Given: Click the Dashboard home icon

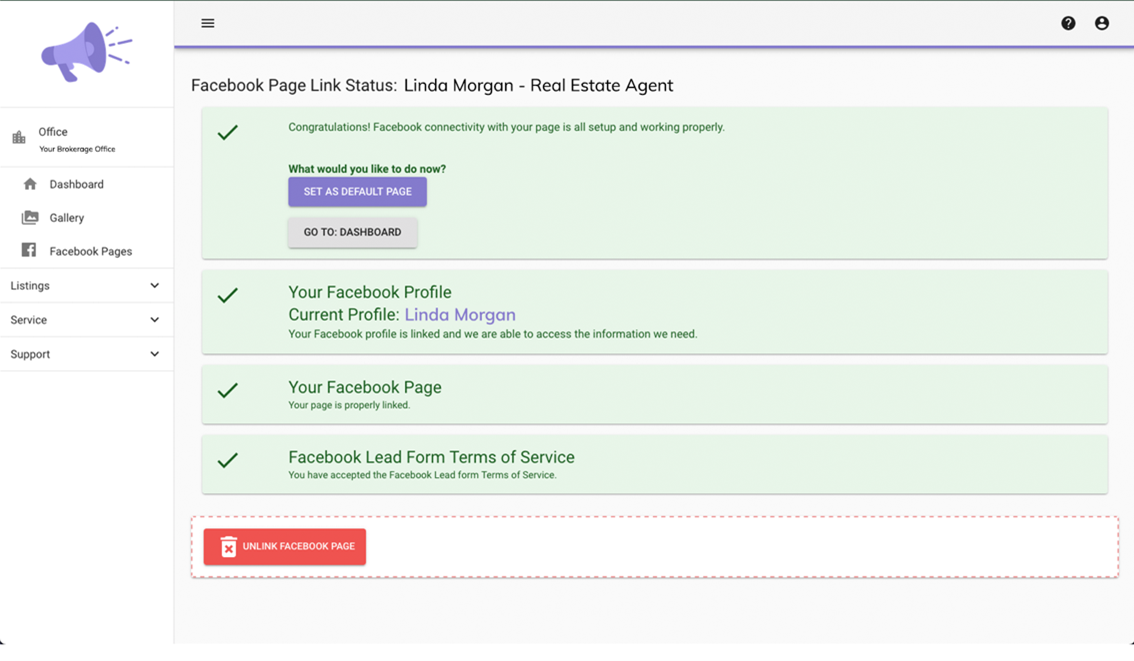Looking at the screenshot, I should (x=30, y=184).
